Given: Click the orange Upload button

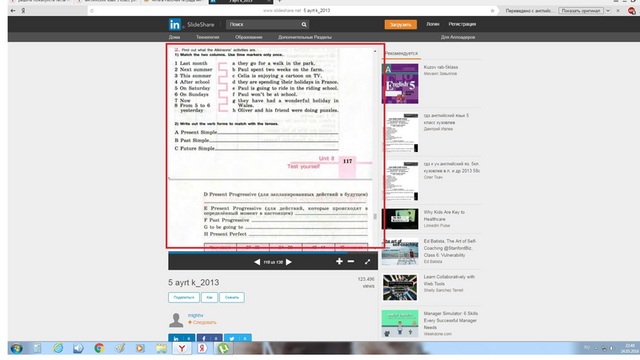Looking at the screenshot, I should 400,24.
